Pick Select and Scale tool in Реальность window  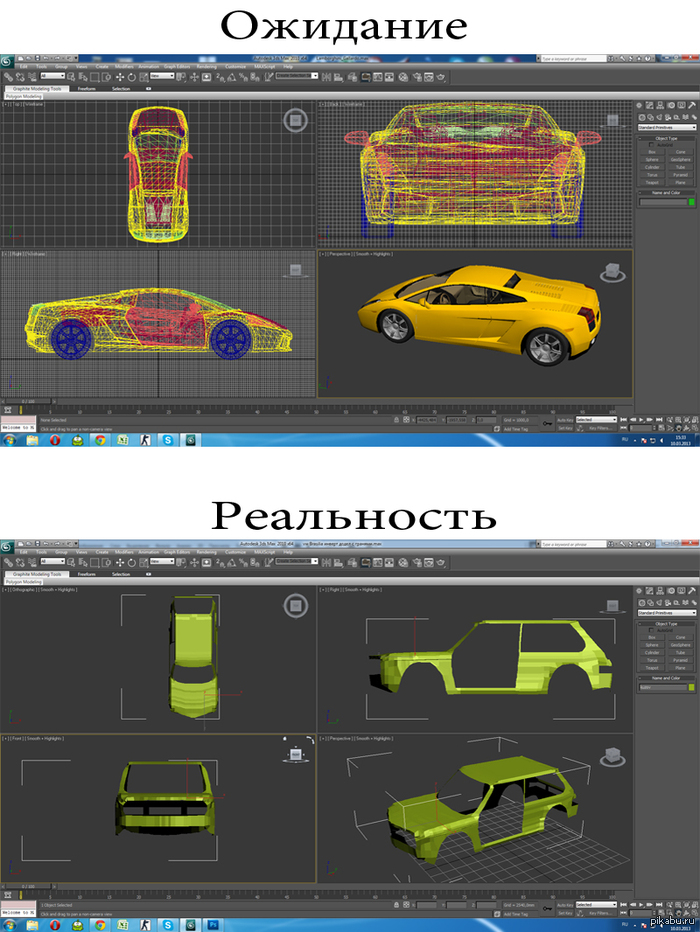pos(143,562)
